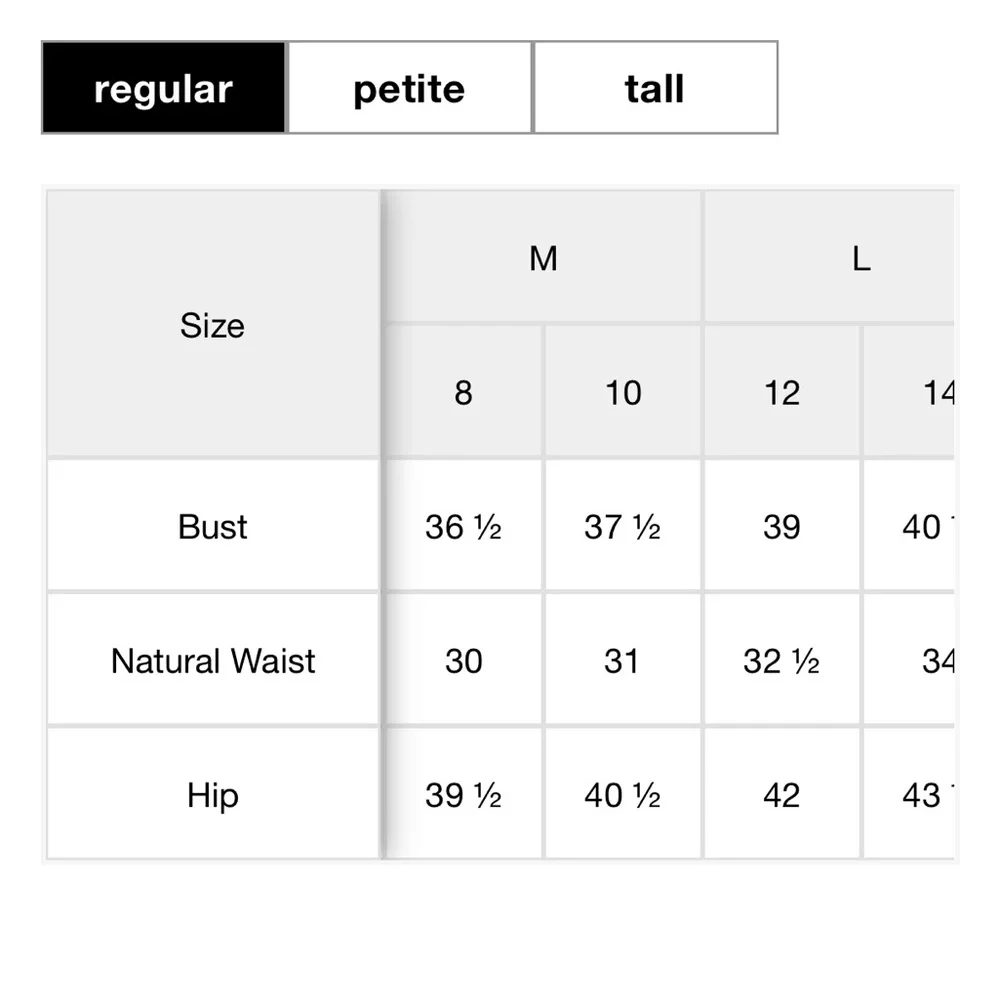Click the Hip row label
This screenshot has height=1000, width=1000.
tap(212, 795)
